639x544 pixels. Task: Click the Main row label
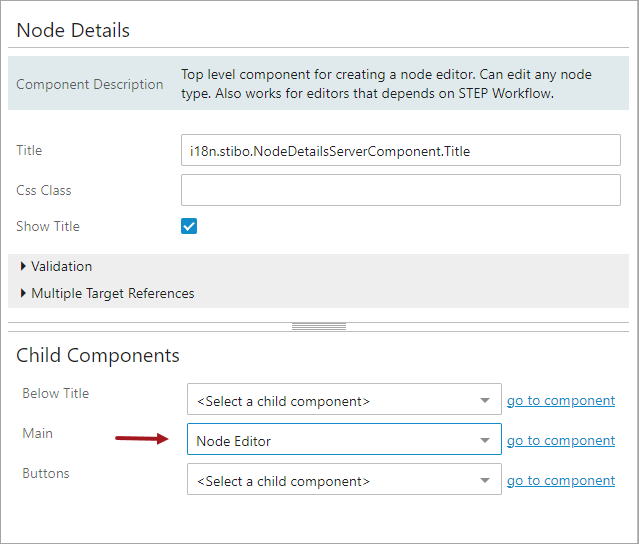click(38, 433)
